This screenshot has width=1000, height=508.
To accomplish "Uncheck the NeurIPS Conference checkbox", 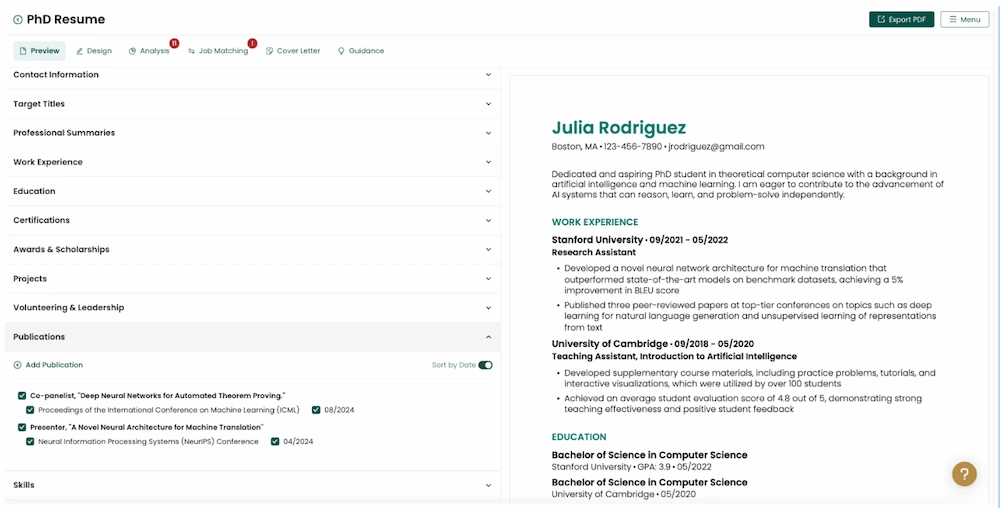I will [30, 441].
